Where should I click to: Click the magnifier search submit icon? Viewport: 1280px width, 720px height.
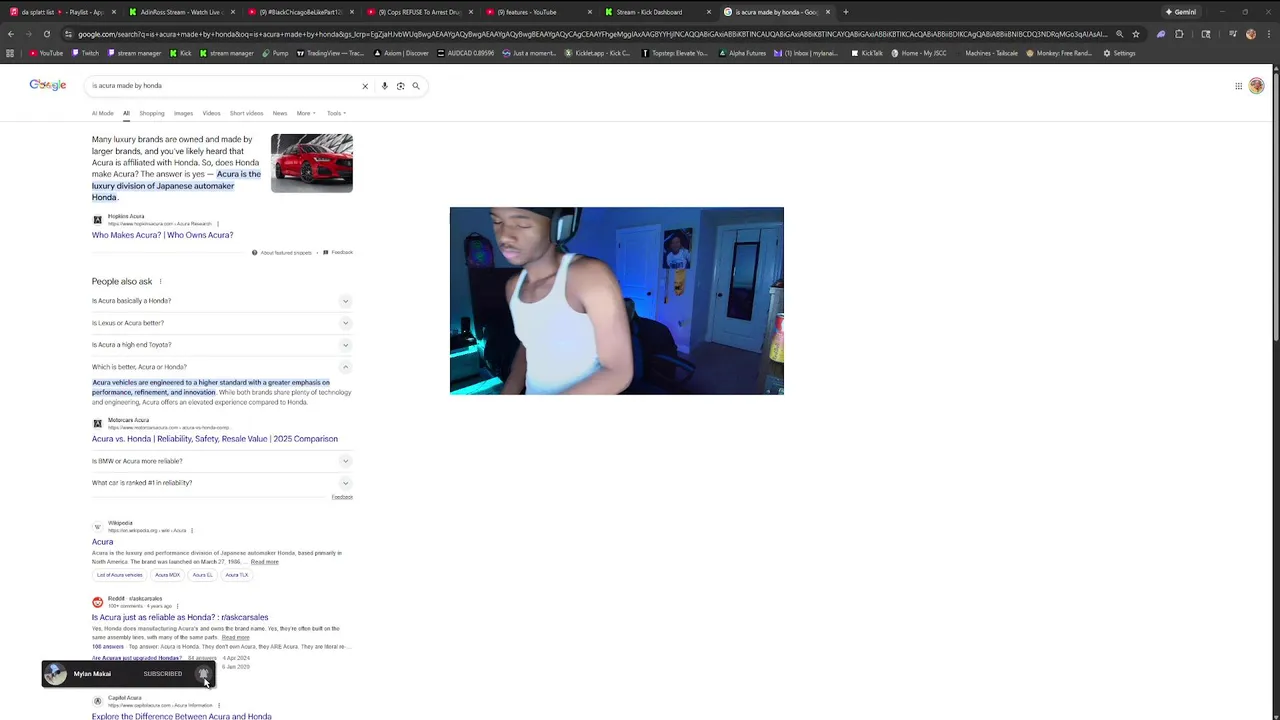pos(416,86)
